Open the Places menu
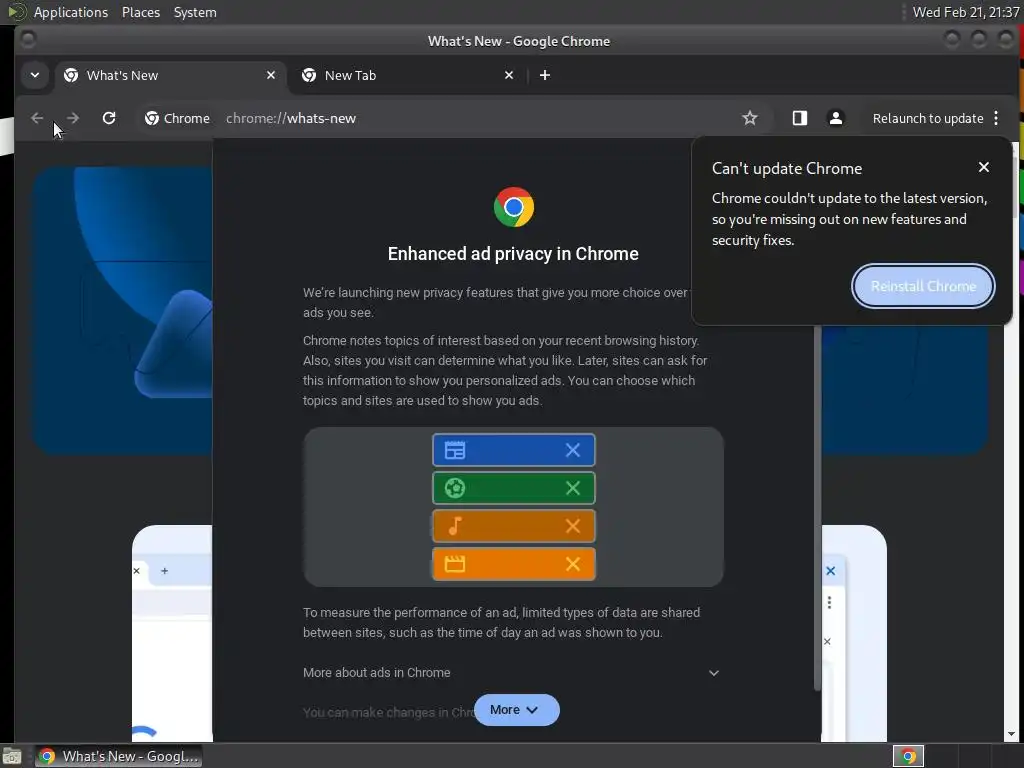The image size is (1024, 768). (x=141, y=12)
